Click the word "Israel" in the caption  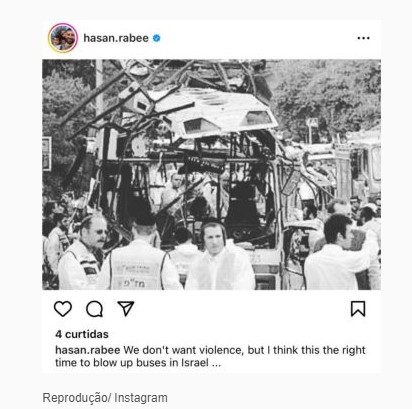coord(195,362)
